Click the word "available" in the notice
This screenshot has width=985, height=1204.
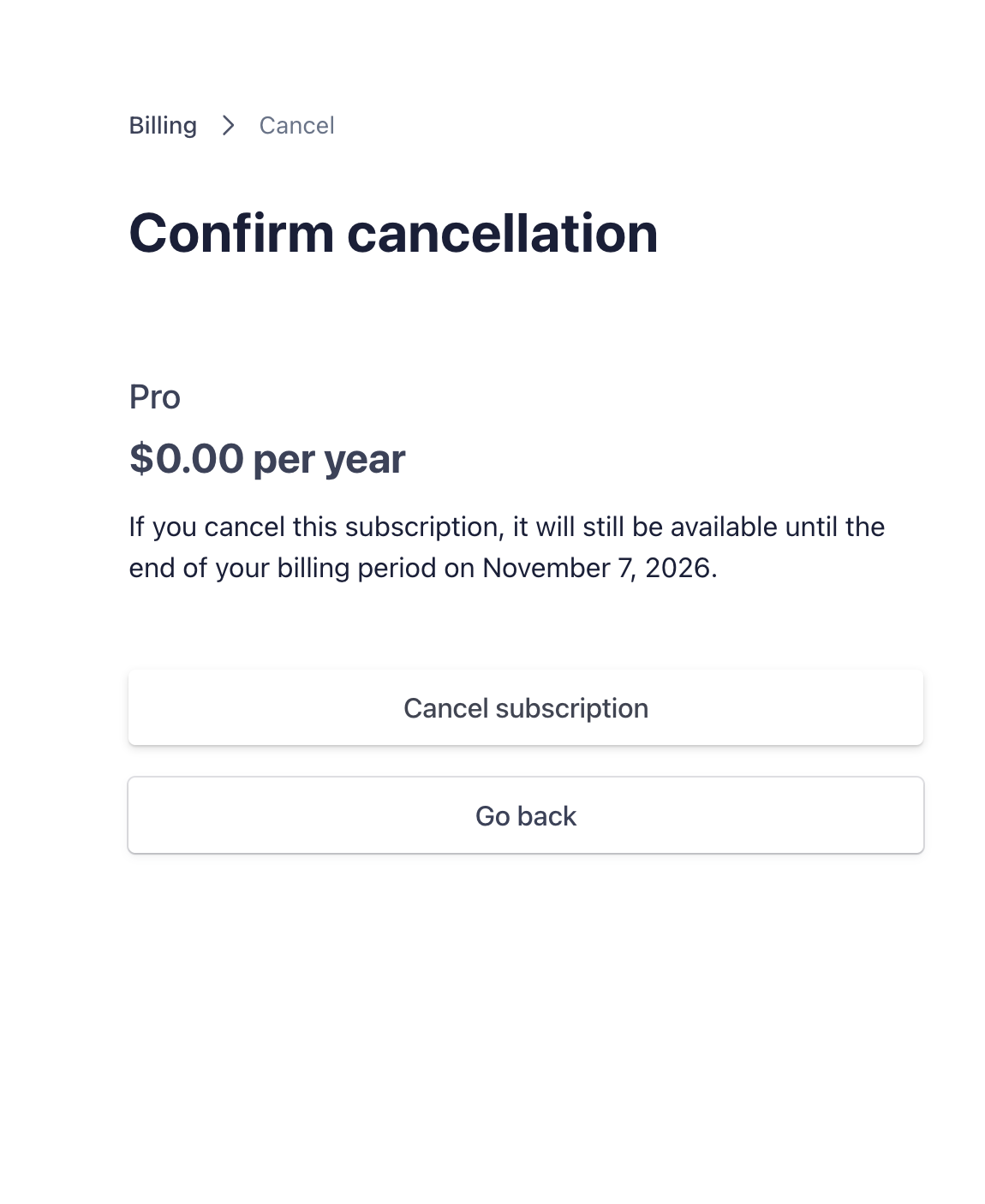tap(723, 527)
